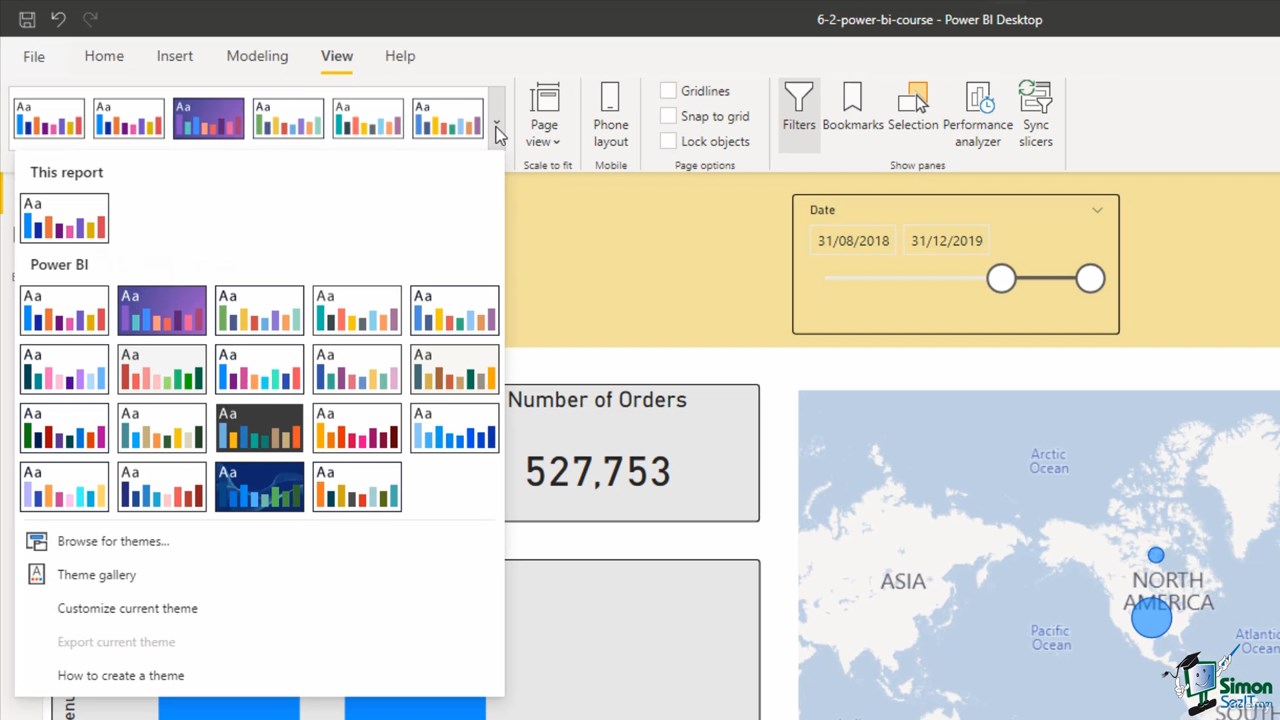Select the View ribbon tab

(x=337, y=56)
